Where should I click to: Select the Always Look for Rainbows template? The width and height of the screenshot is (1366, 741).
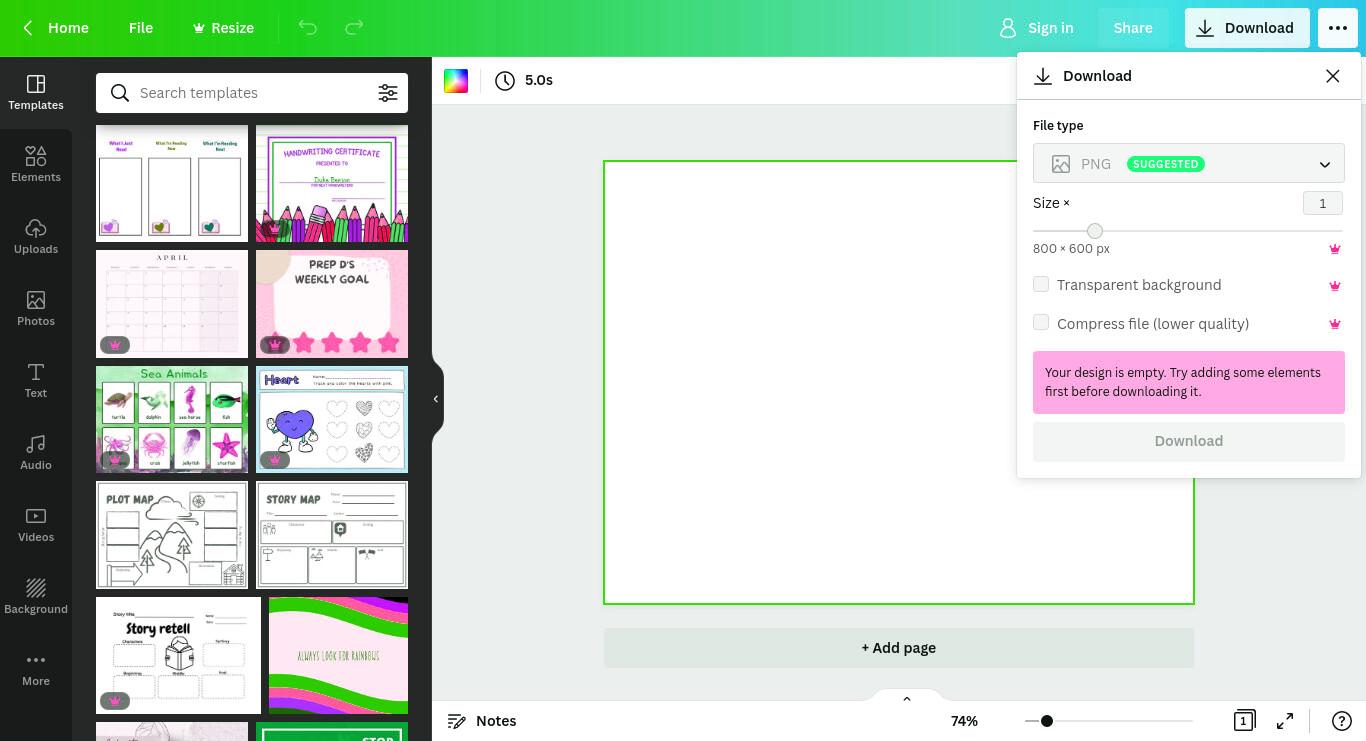(x=338, y=655)
